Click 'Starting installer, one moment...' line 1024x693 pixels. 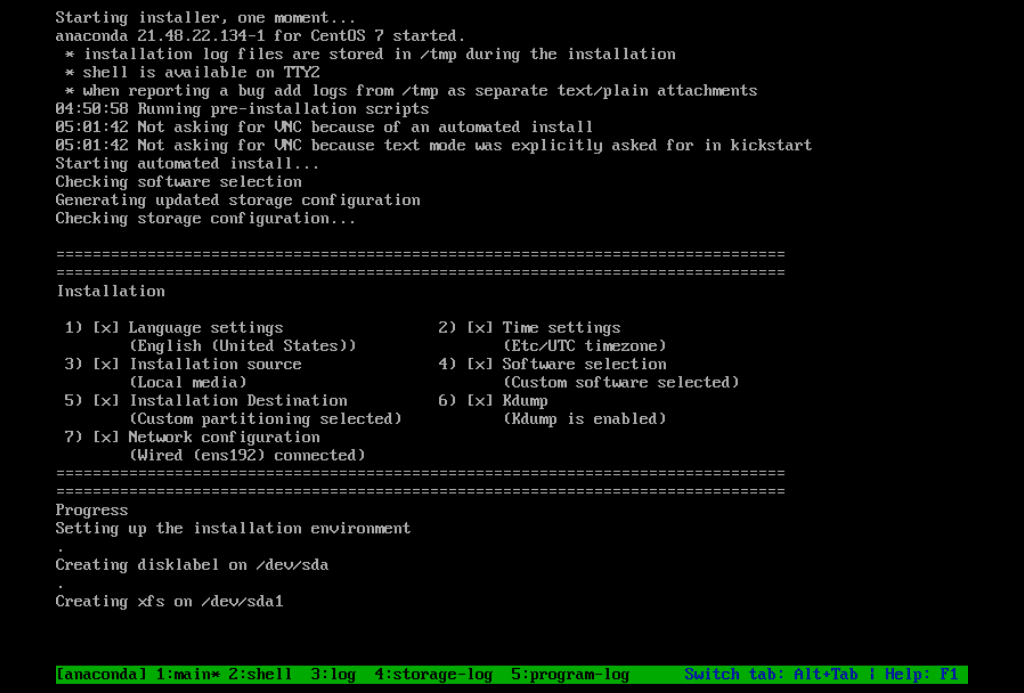coord(206,18)
